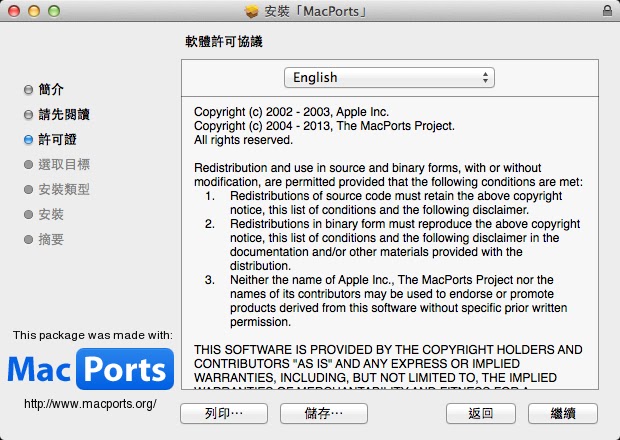Image resolution: width=620 pixels, height=440 pixels.
Task: Click the 'All rights reserved.' line
Action: coord(243,140)
